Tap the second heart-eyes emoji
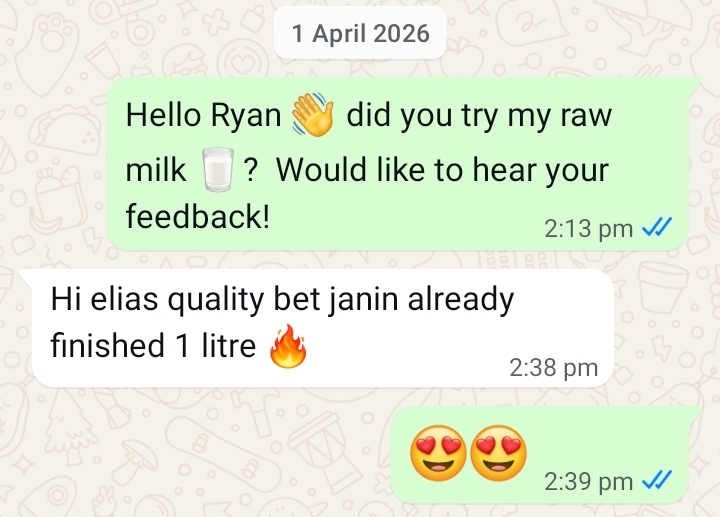 499,453
